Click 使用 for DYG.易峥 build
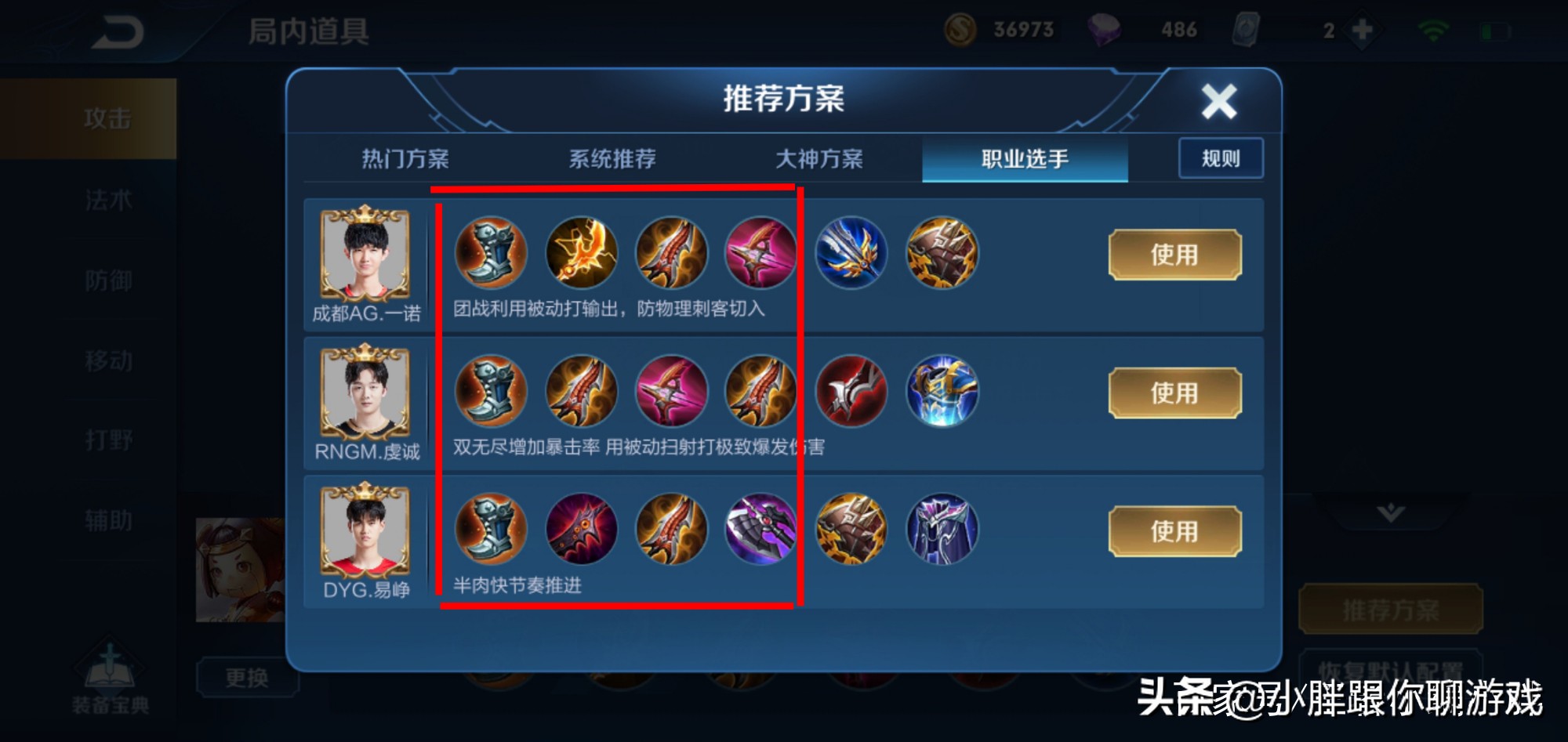1568x742 pixels. [x=1174, y=531]
